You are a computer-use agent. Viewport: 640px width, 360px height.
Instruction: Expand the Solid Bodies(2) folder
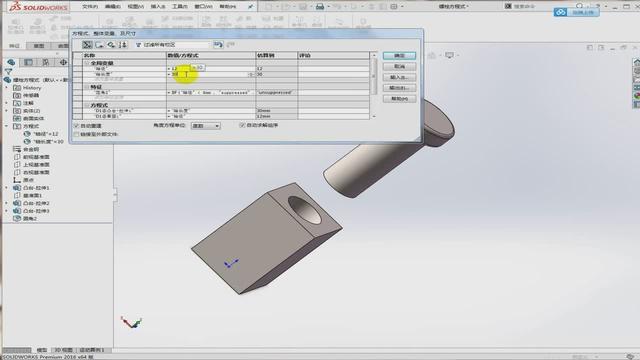click(x=7, y=111)
